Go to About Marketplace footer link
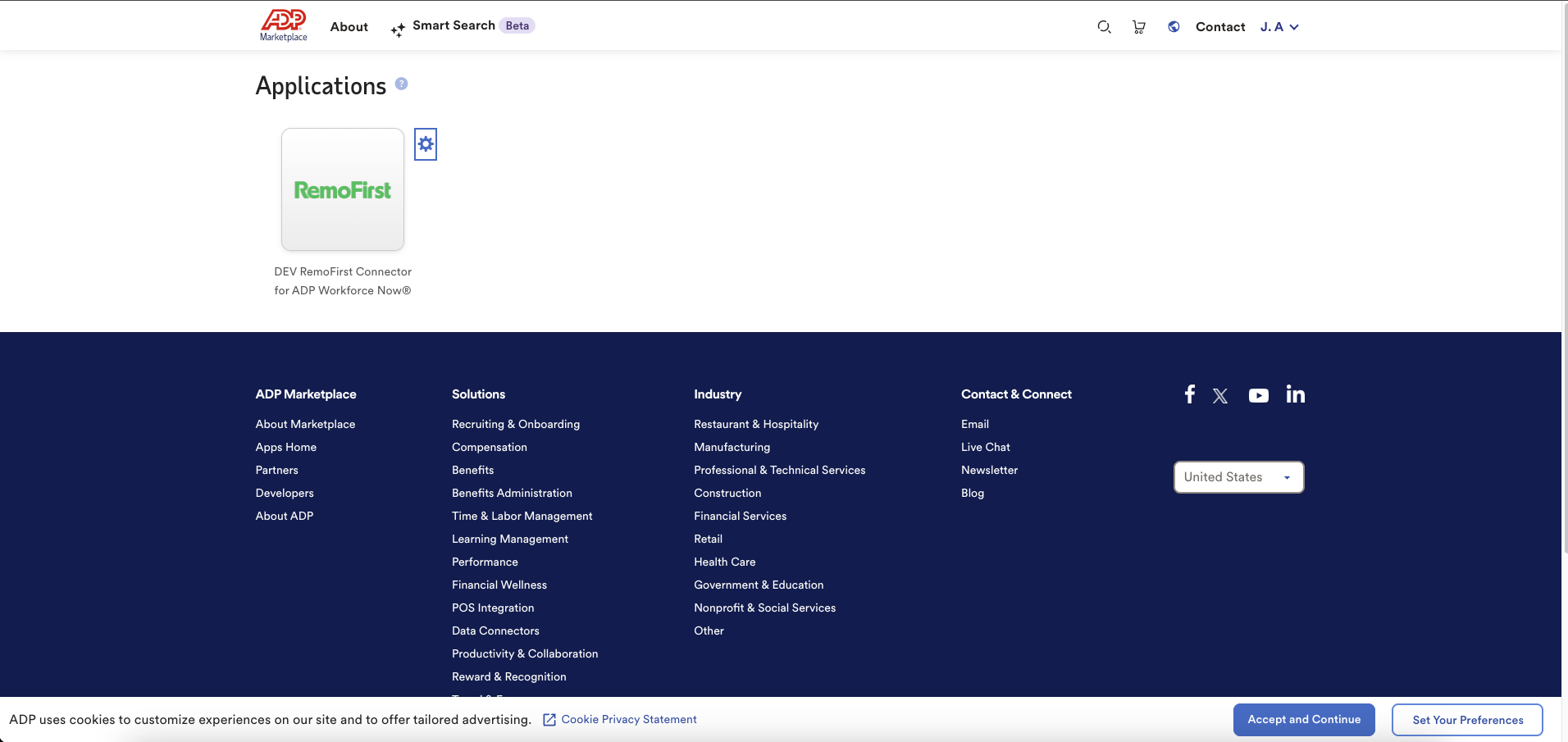 pyautogui.click(x=305, y=424)
